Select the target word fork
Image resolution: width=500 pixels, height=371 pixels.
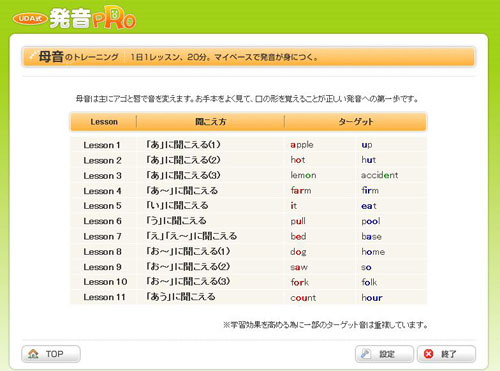(x=299, y=282)
